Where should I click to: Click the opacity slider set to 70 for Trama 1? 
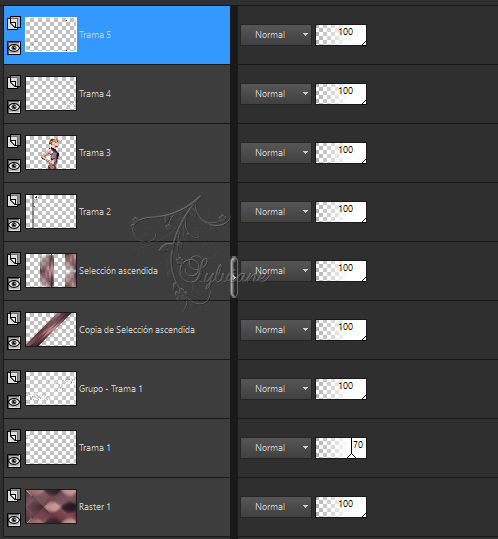click(341, 448)
